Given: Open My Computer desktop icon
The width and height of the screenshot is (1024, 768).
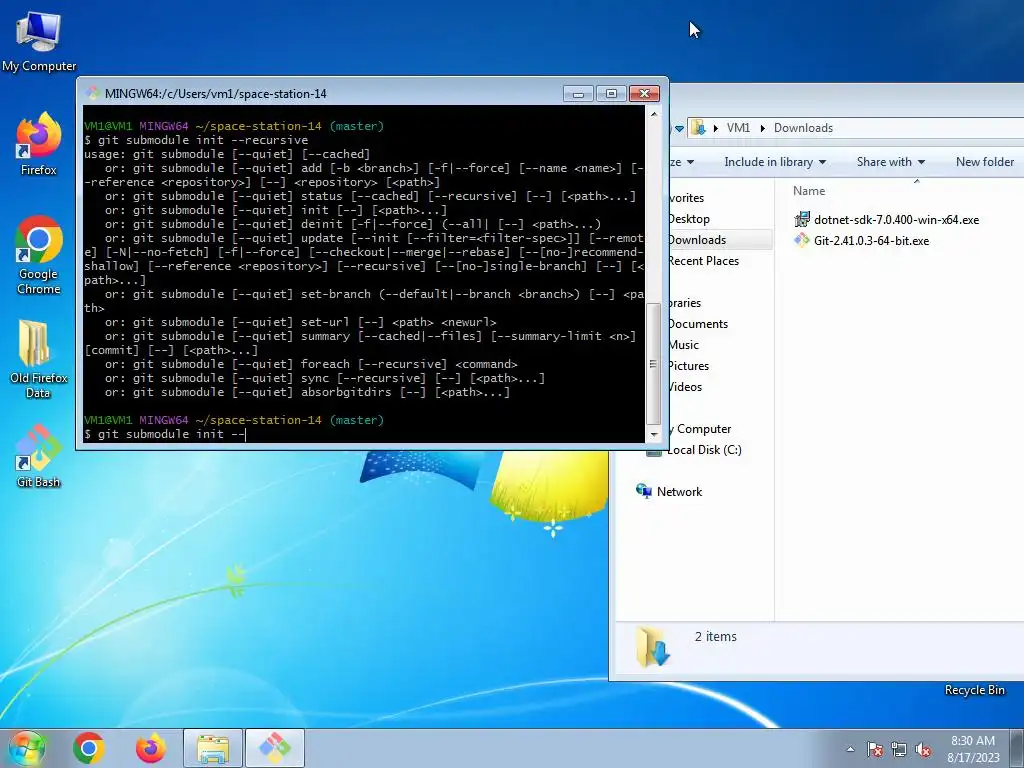Looking at the screenshot, I should [x=39, y=42].
